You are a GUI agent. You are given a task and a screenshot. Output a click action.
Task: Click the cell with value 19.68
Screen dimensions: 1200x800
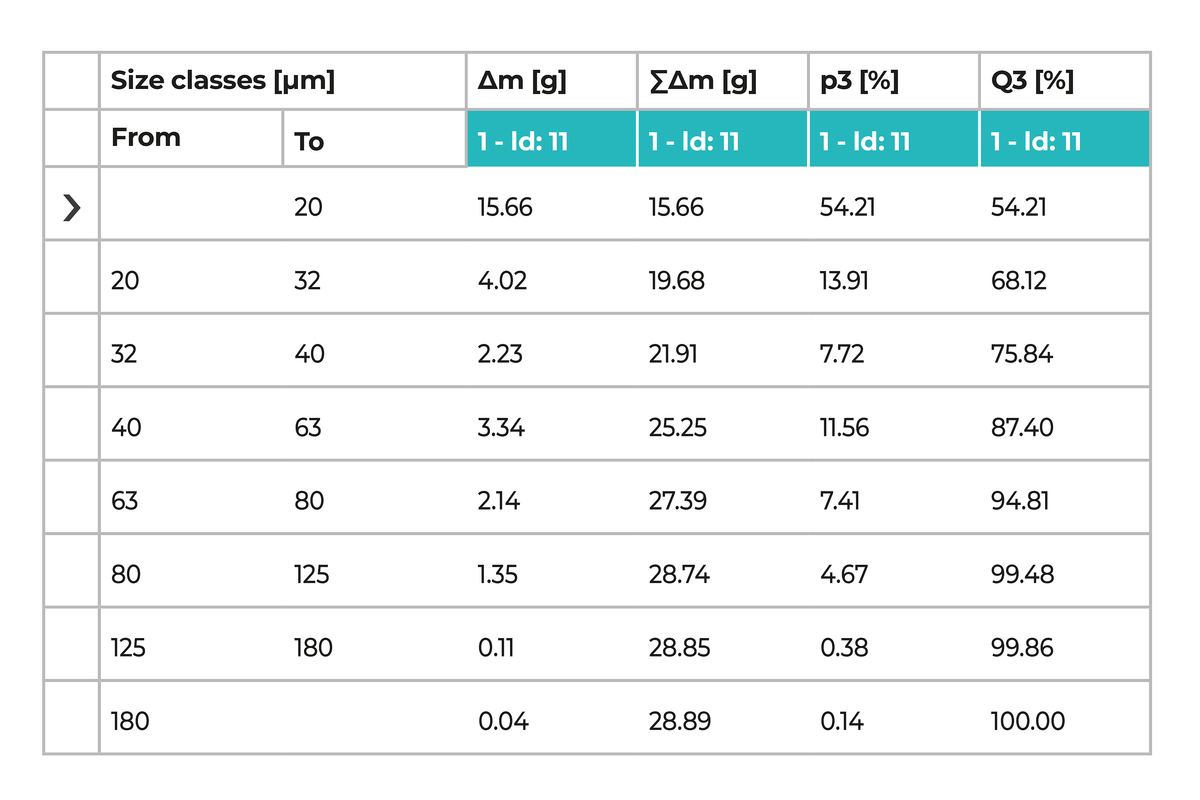(x=676, y=281)
